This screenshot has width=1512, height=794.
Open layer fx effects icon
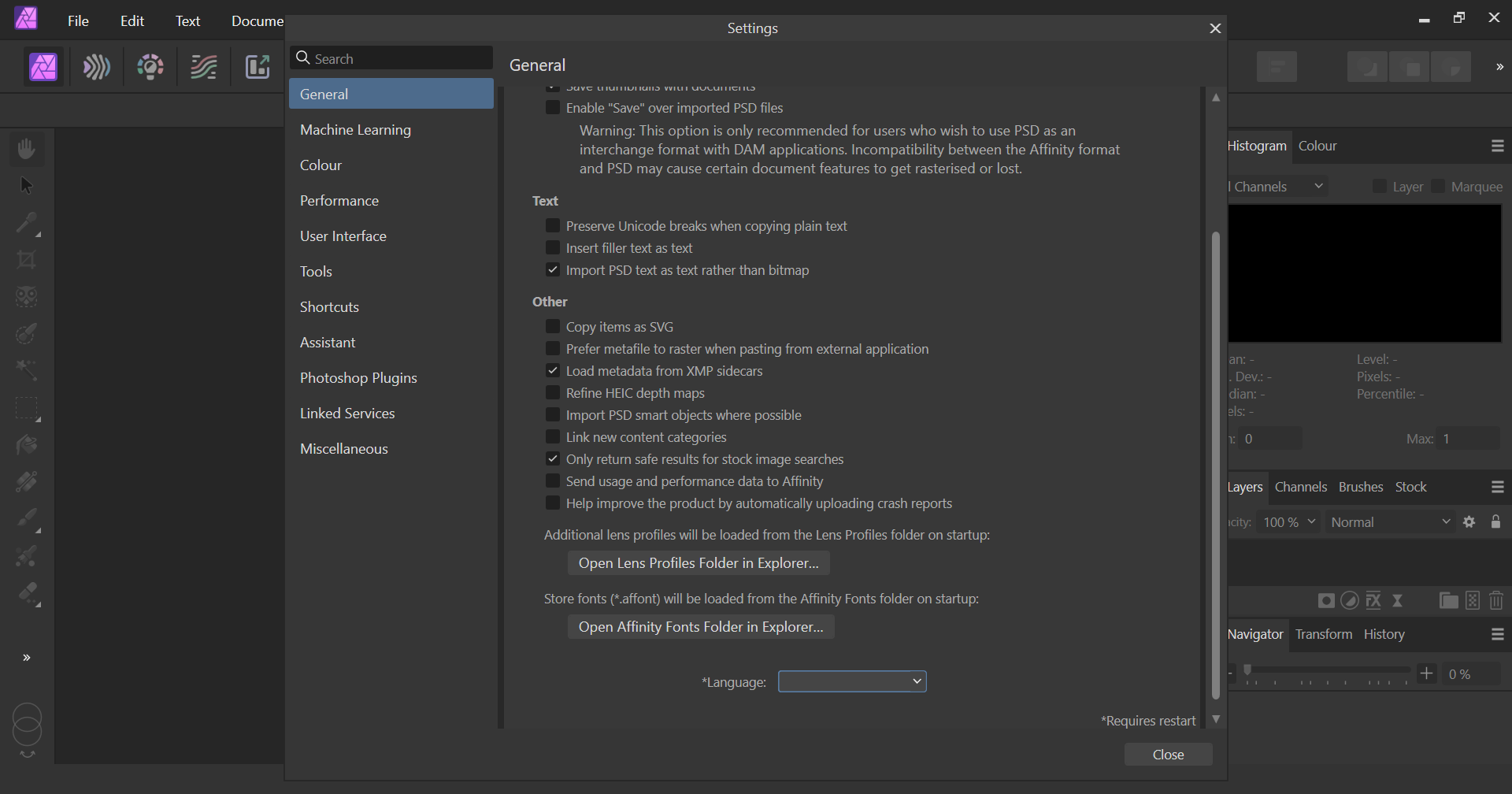point(1373,601)
